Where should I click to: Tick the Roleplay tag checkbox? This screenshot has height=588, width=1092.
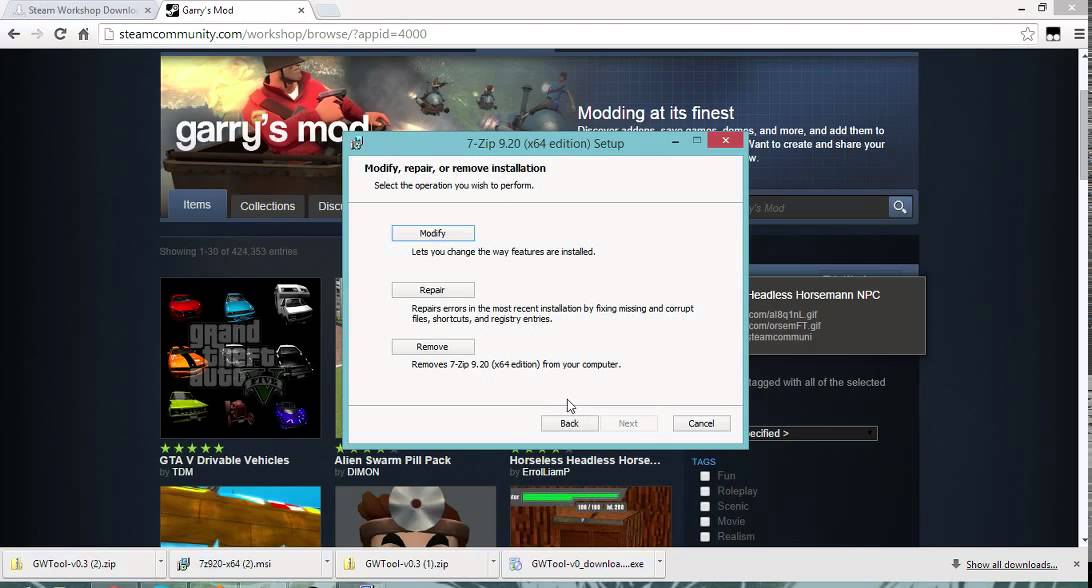(705, 491)
